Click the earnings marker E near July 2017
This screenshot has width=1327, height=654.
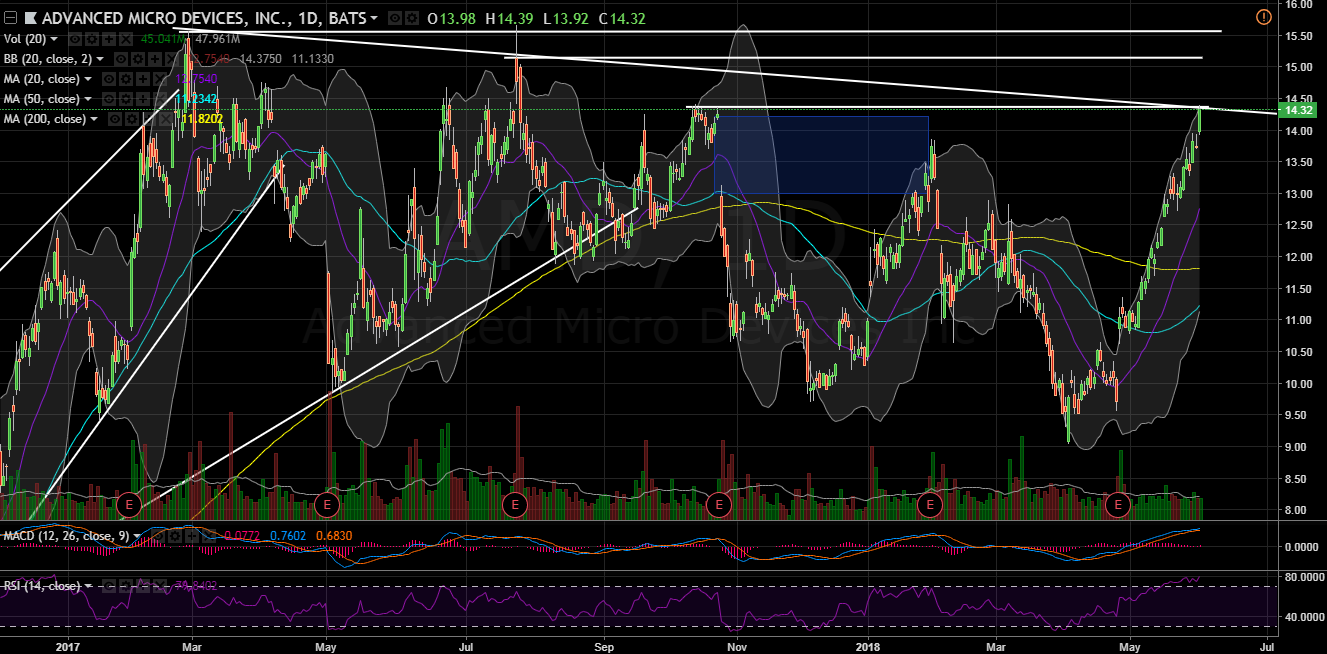click(515, 504)
